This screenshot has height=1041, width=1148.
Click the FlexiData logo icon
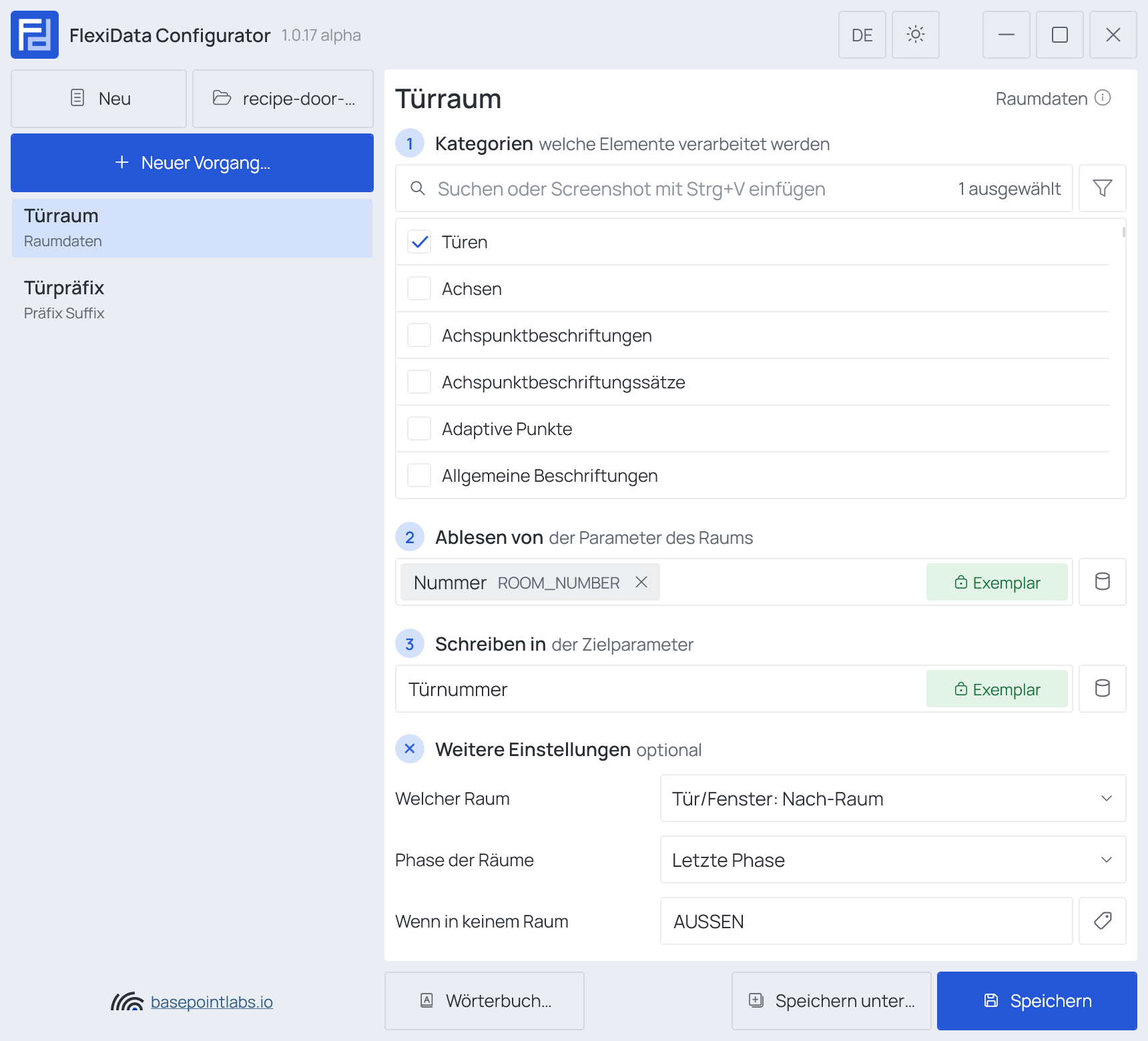click(x=35, y=35)
